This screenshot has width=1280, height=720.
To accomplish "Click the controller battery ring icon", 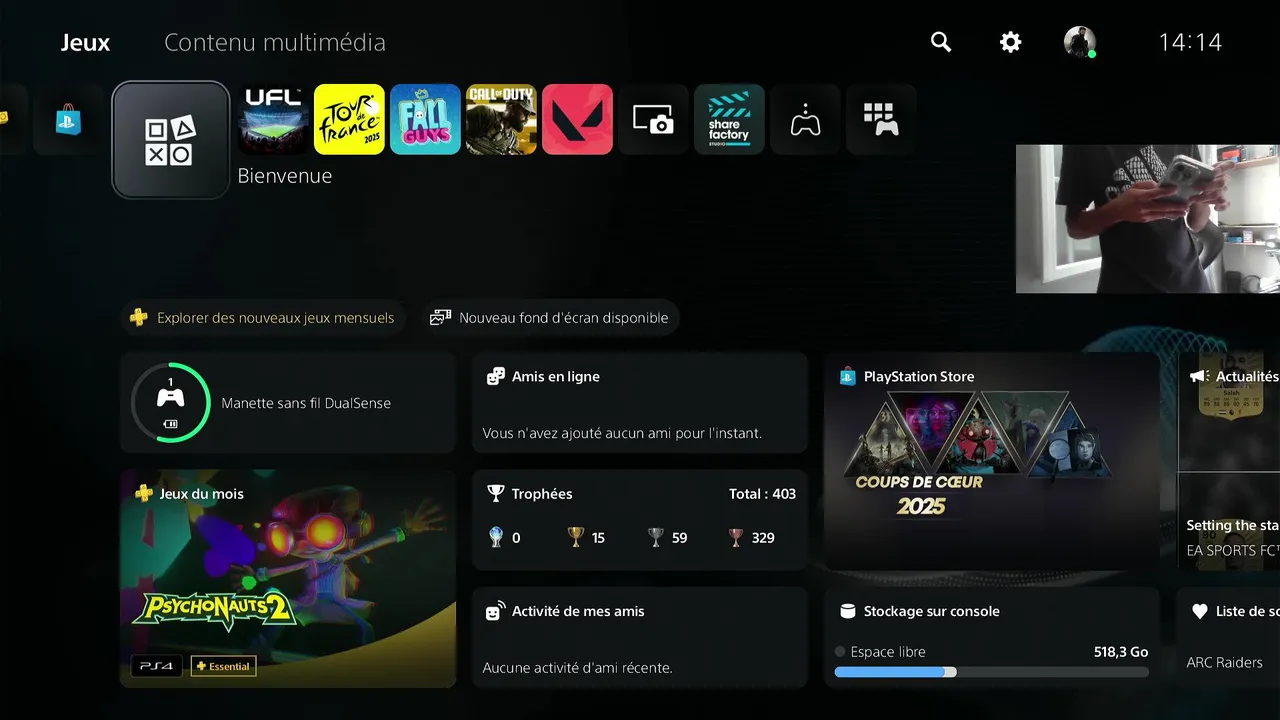I will click(171, 402).
